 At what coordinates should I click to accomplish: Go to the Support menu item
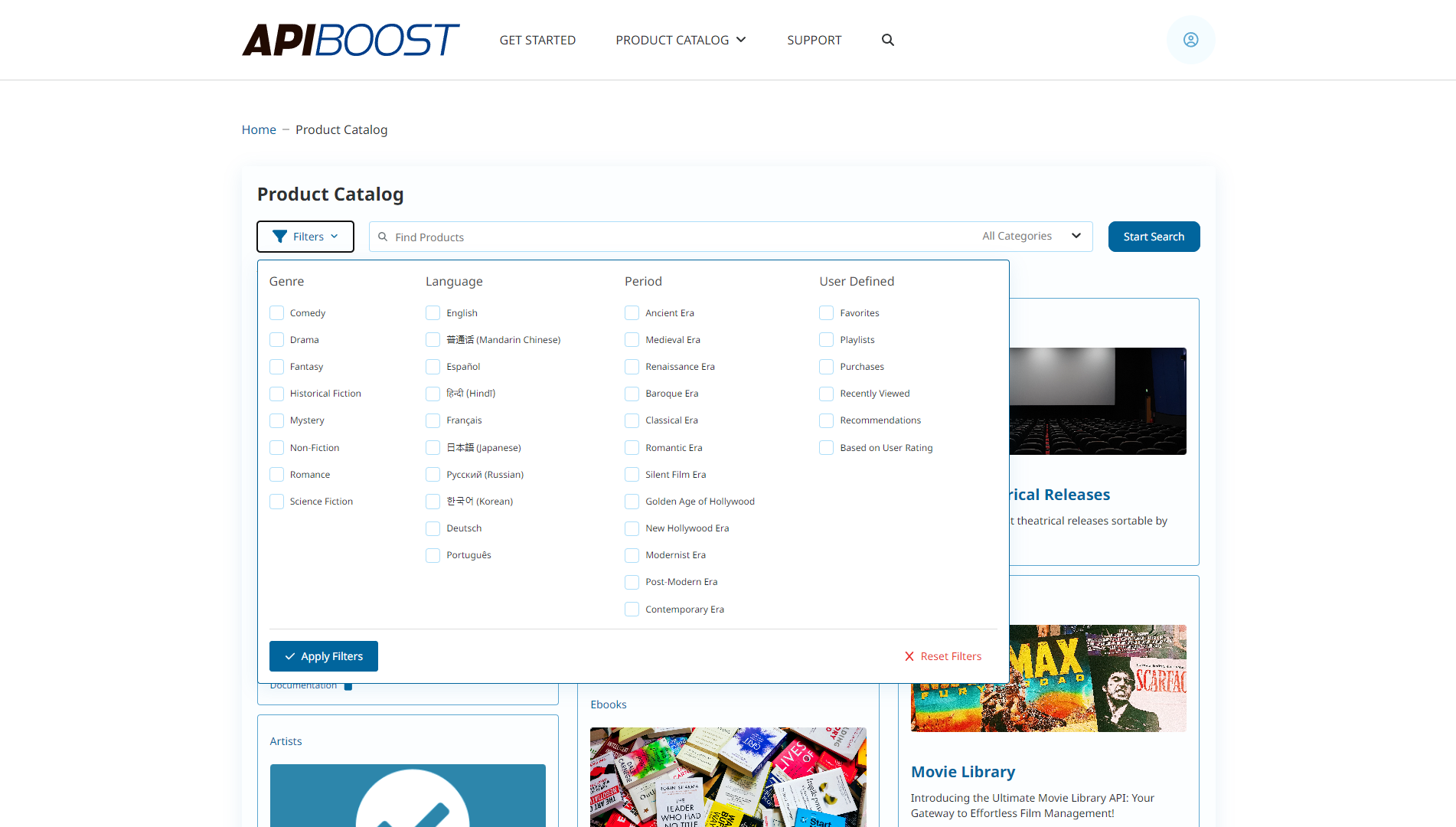[x=814, y=40]
